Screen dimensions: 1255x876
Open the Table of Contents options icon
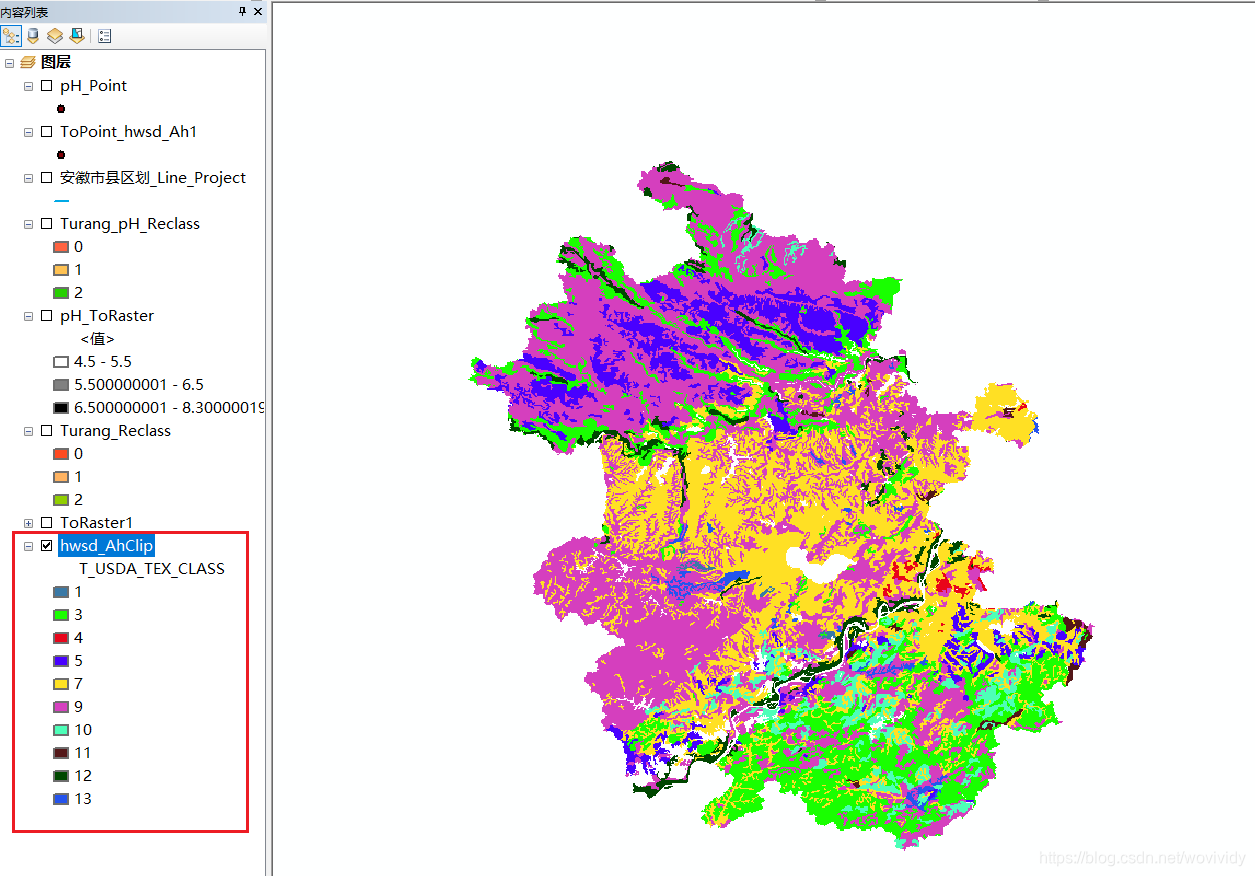click(x=105, y=36)
